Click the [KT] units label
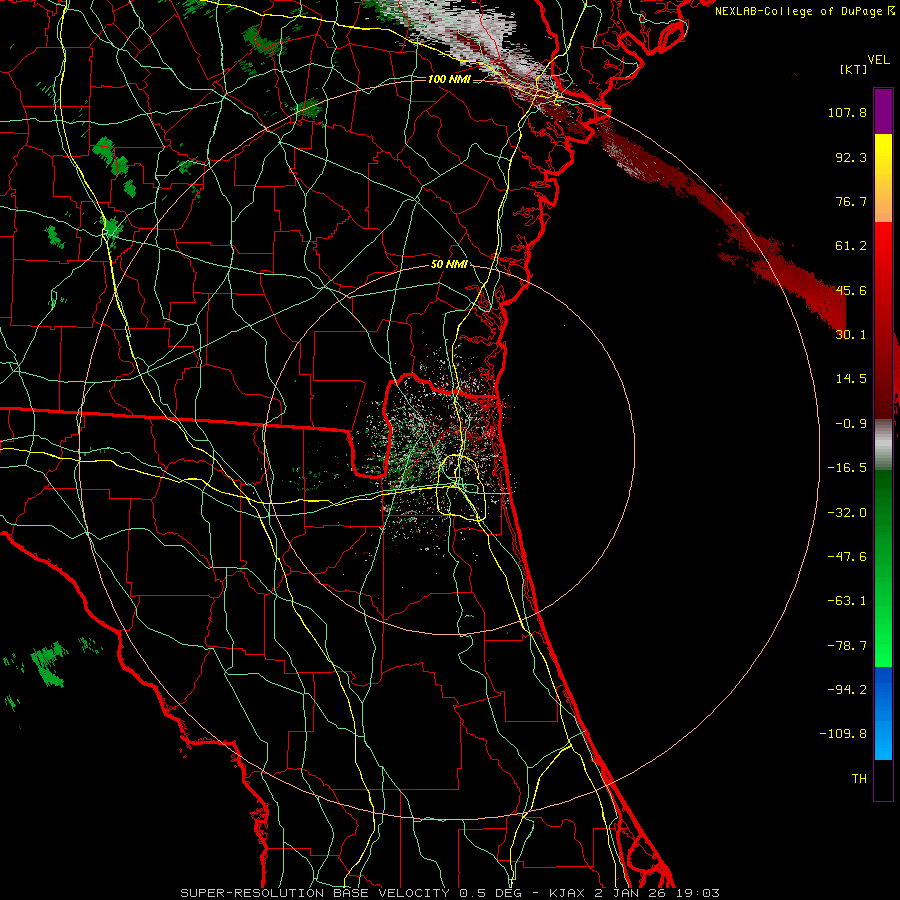The height and width of the screenshot is (900, 900). (x=853, y=69)
